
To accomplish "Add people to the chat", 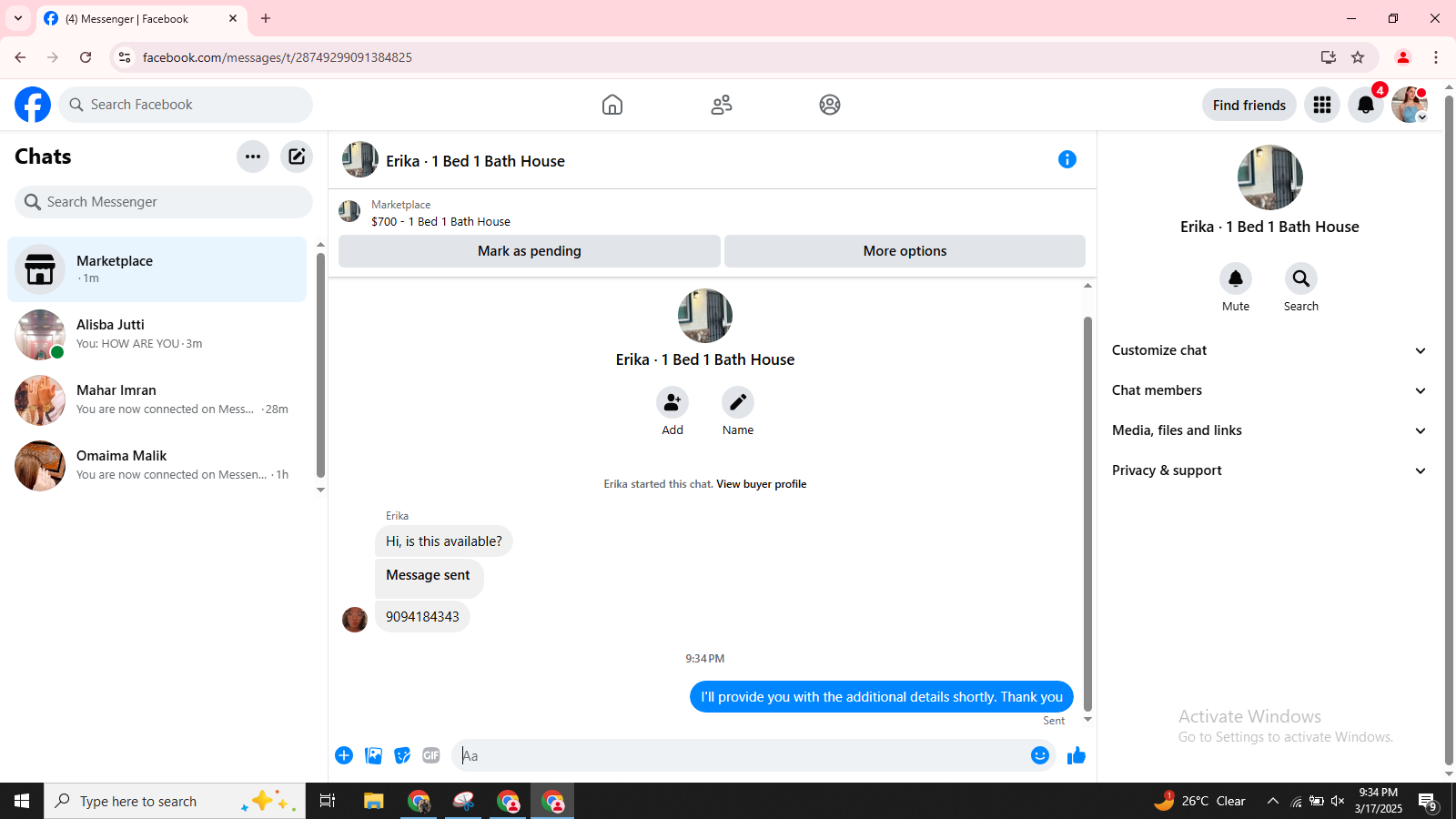I will pyautogui.click(x=672, y=402).
